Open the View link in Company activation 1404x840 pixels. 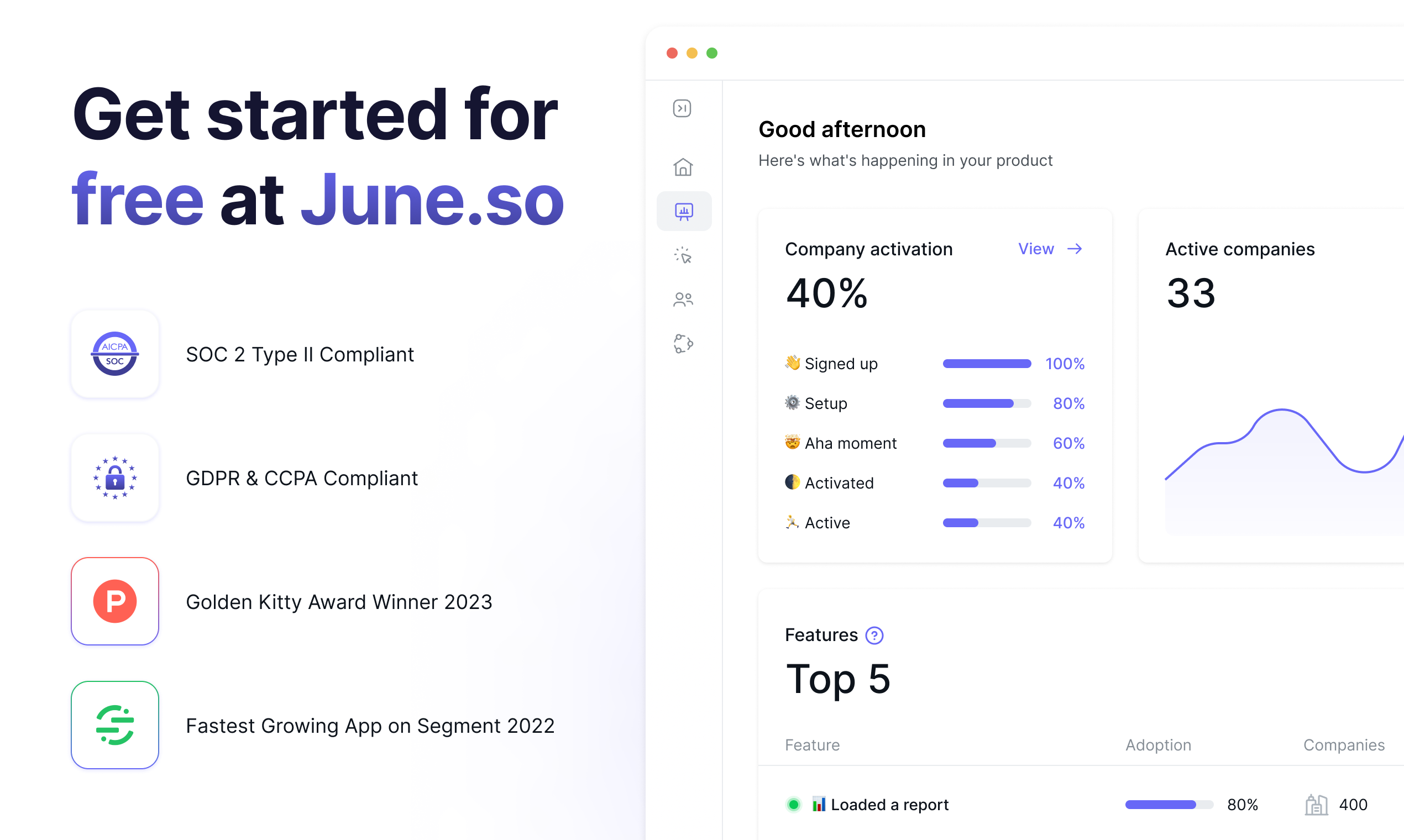[x=1036, y=249]
